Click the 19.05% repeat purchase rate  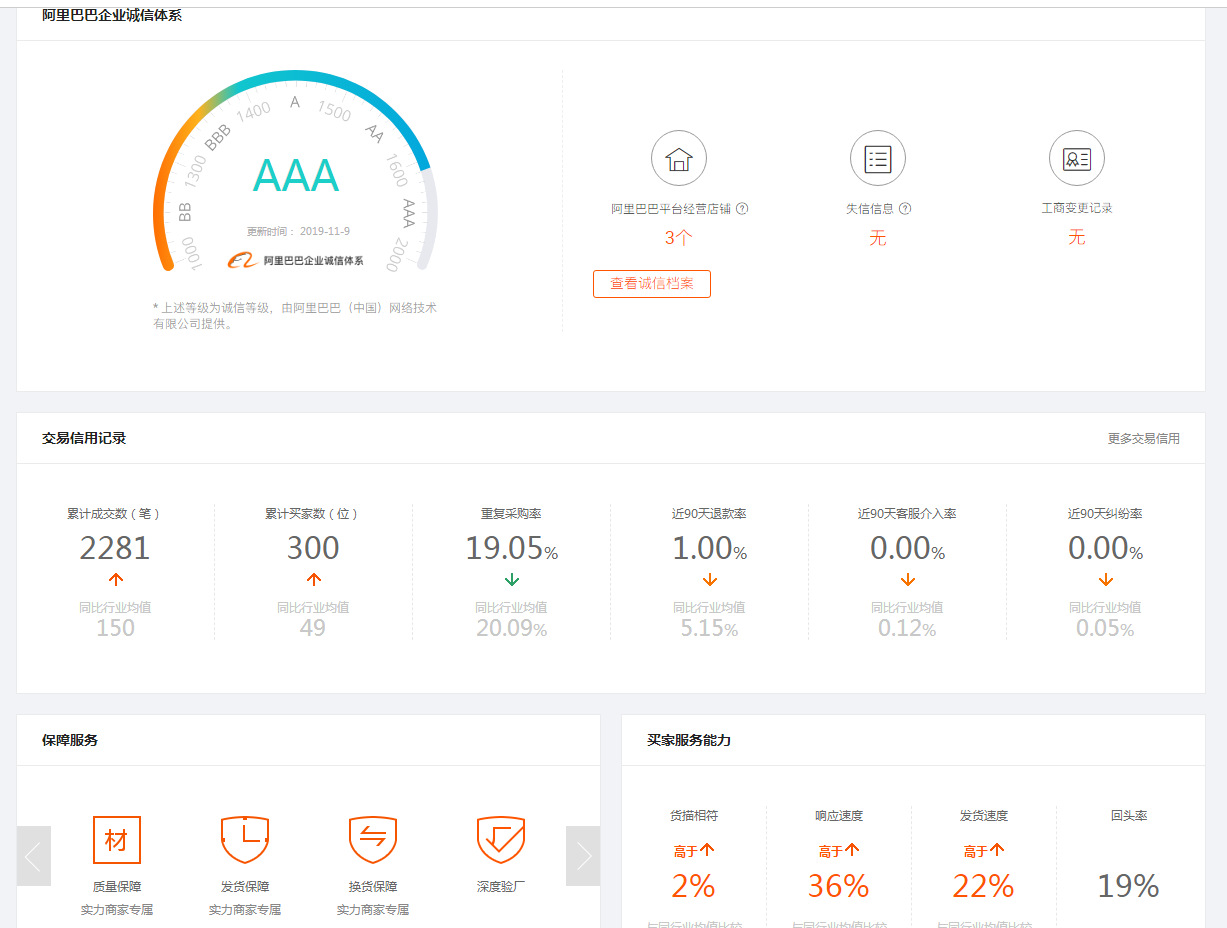coord(511,548)
